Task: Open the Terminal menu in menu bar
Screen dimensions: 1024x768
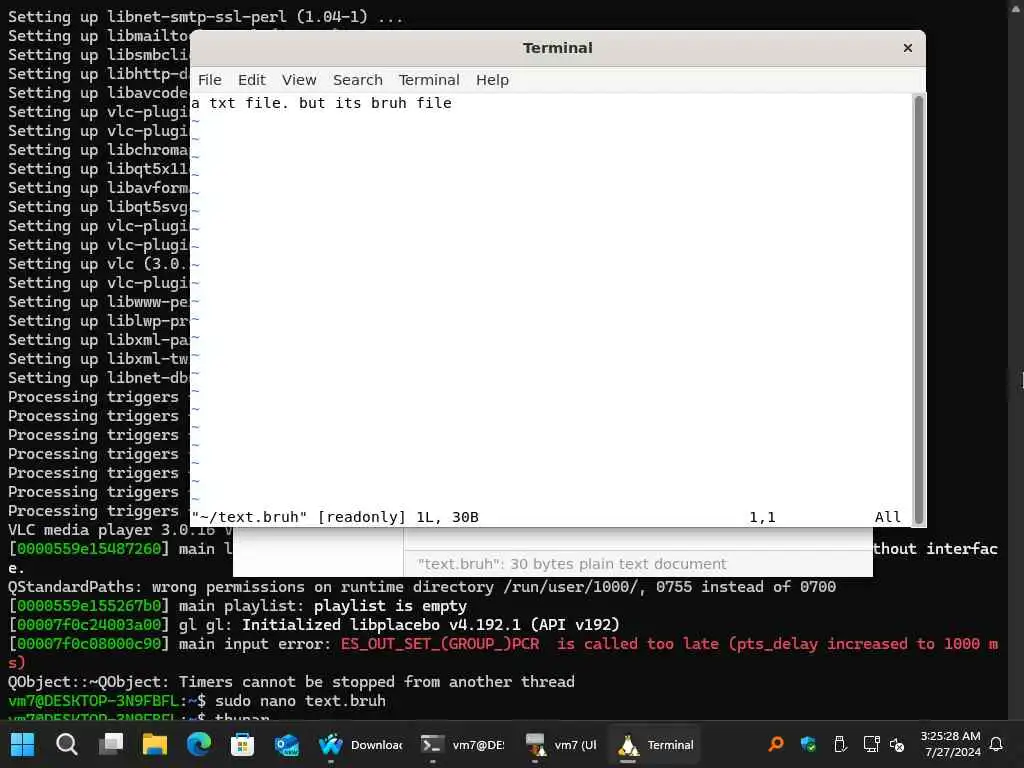Action: click(x=429, y=80)
